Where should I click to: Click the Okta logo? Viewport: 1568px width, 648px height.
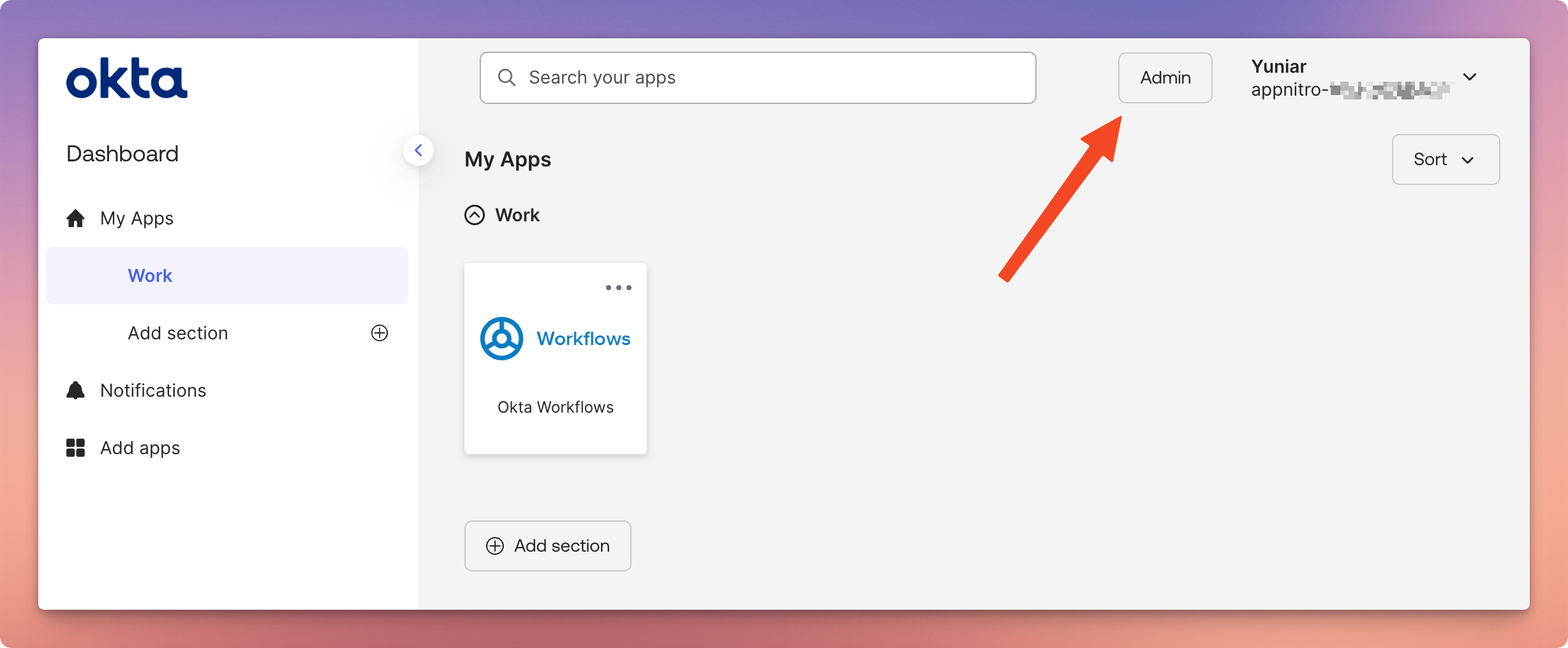coord(127,78)
